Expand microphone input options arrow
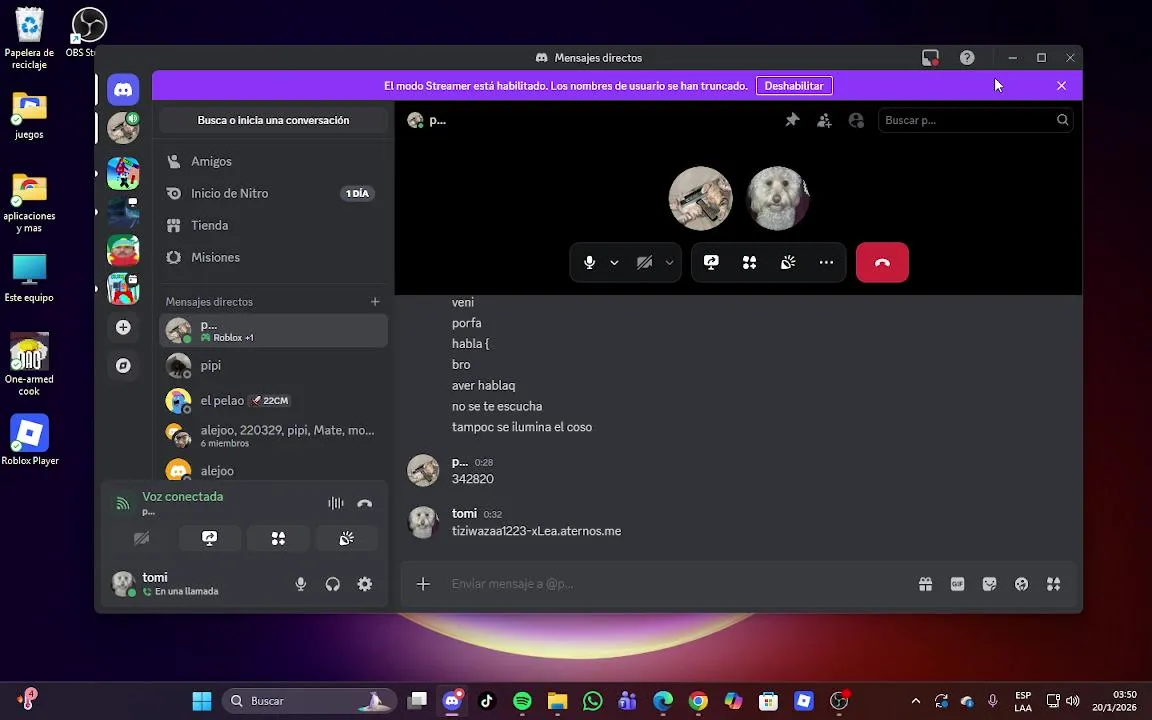 (x=614, y=262)
